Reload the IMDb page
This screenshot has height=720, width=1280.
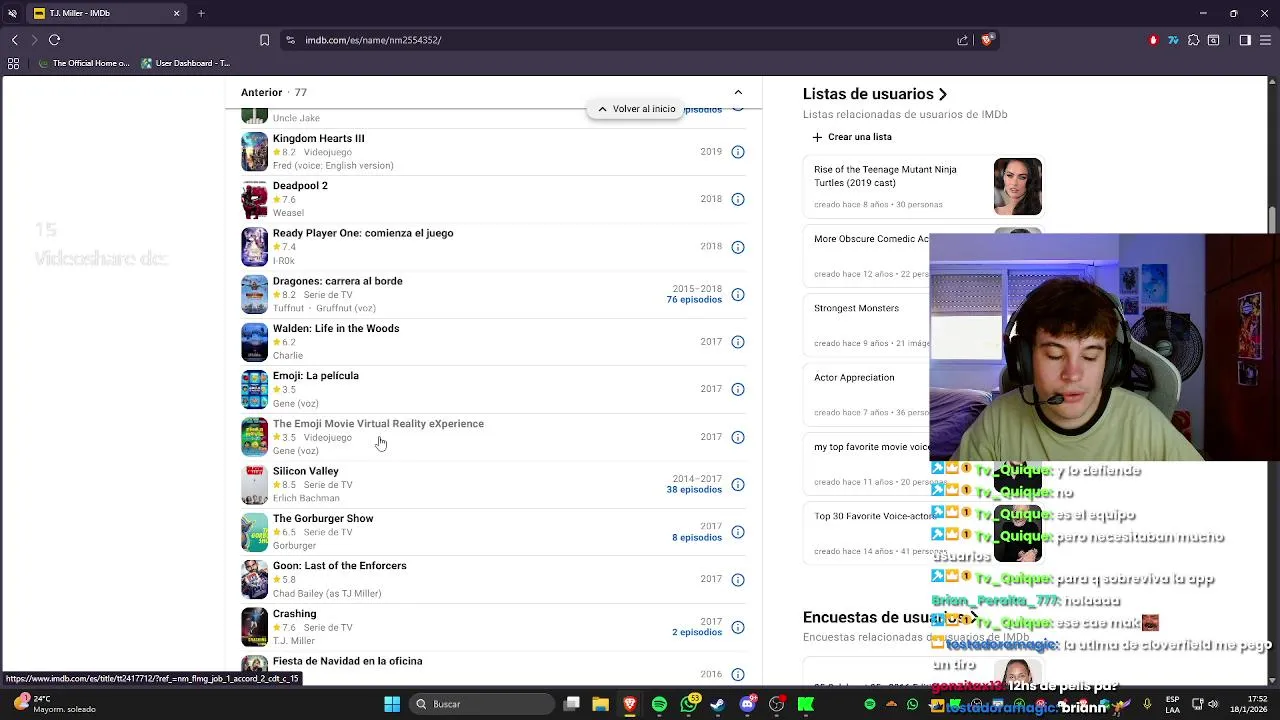54,40
